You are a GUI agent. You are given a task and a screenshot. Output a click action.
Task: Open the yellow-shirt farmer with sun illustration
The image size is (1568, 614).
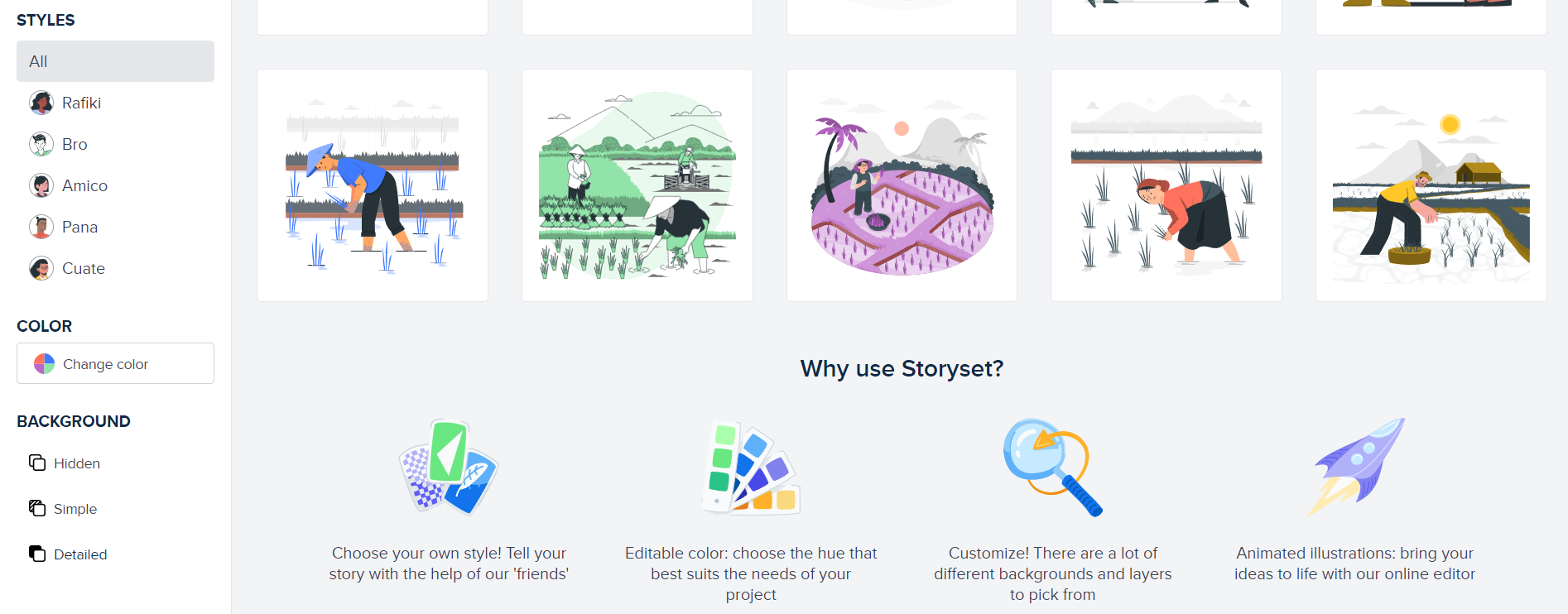pos(1431,185)
